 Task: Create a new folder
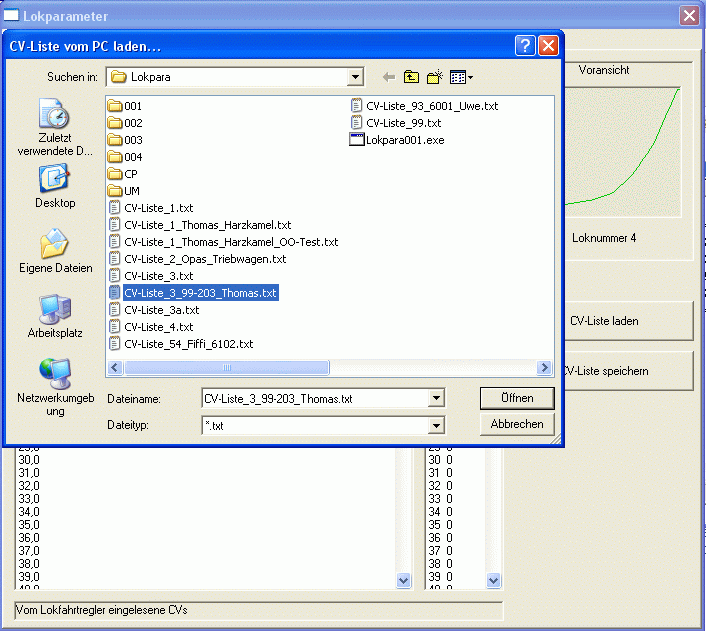click(435, 77)
